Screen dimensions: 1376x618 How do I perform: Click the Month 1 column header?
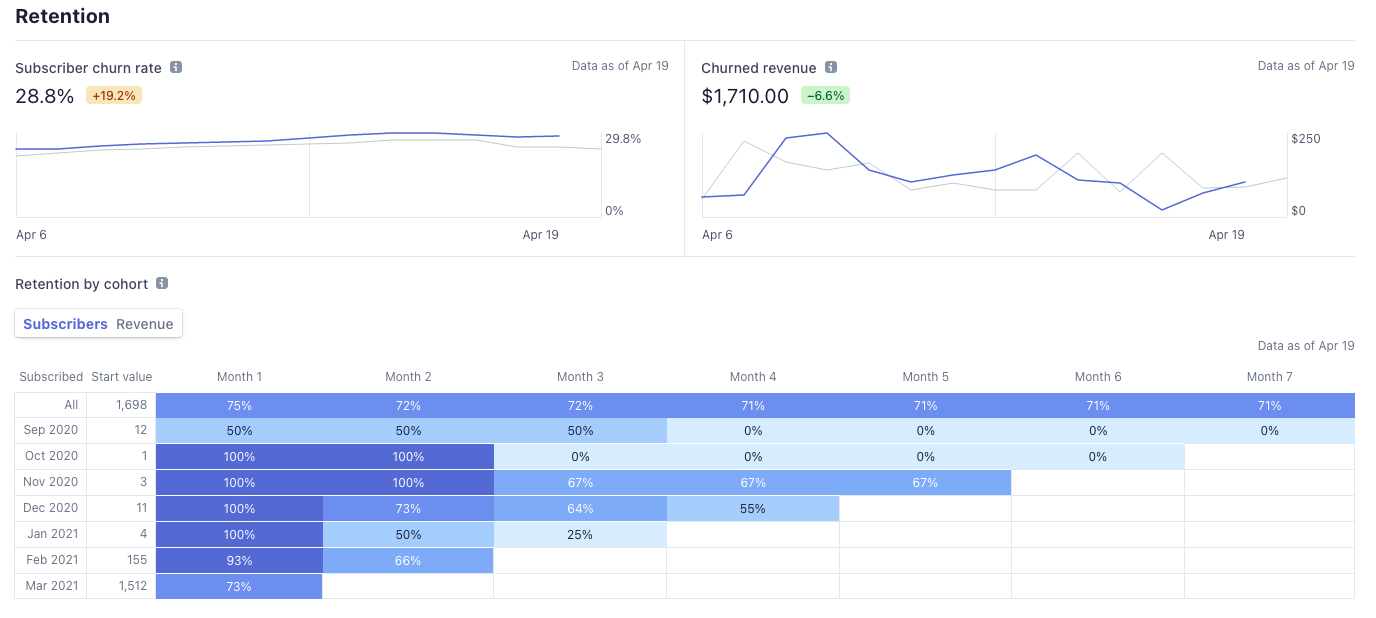(240, 377)
